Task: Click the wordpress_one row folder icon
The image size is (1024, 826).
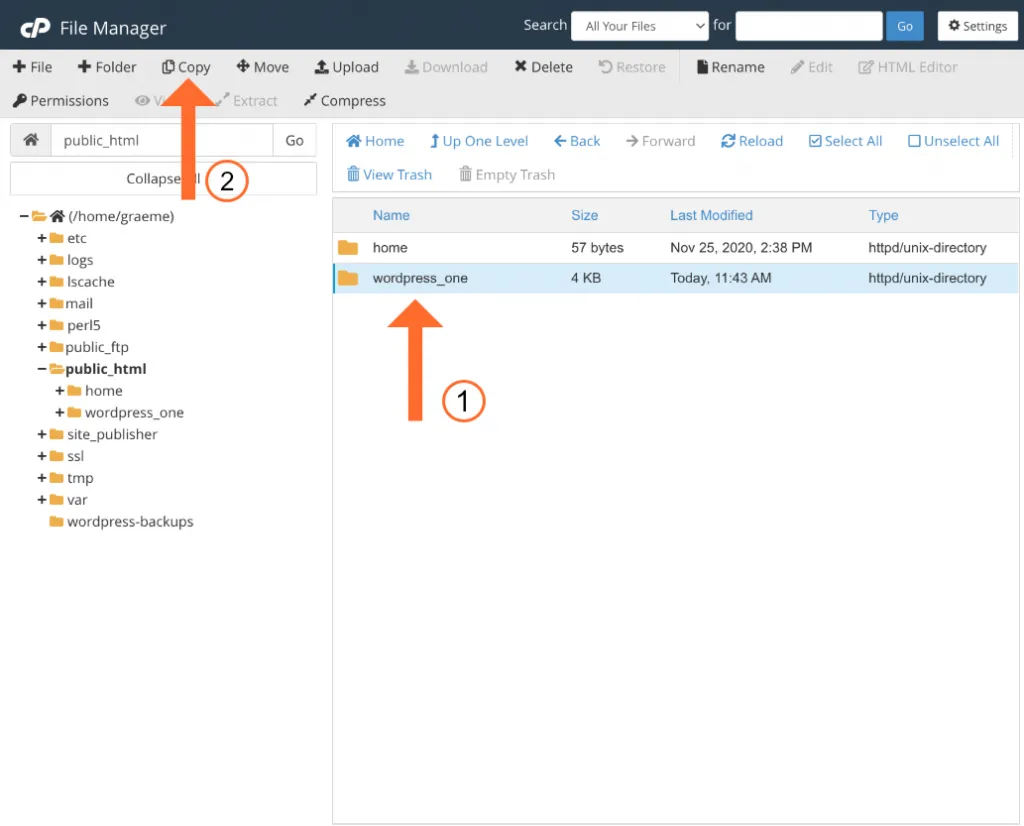Action: point(348,278)
